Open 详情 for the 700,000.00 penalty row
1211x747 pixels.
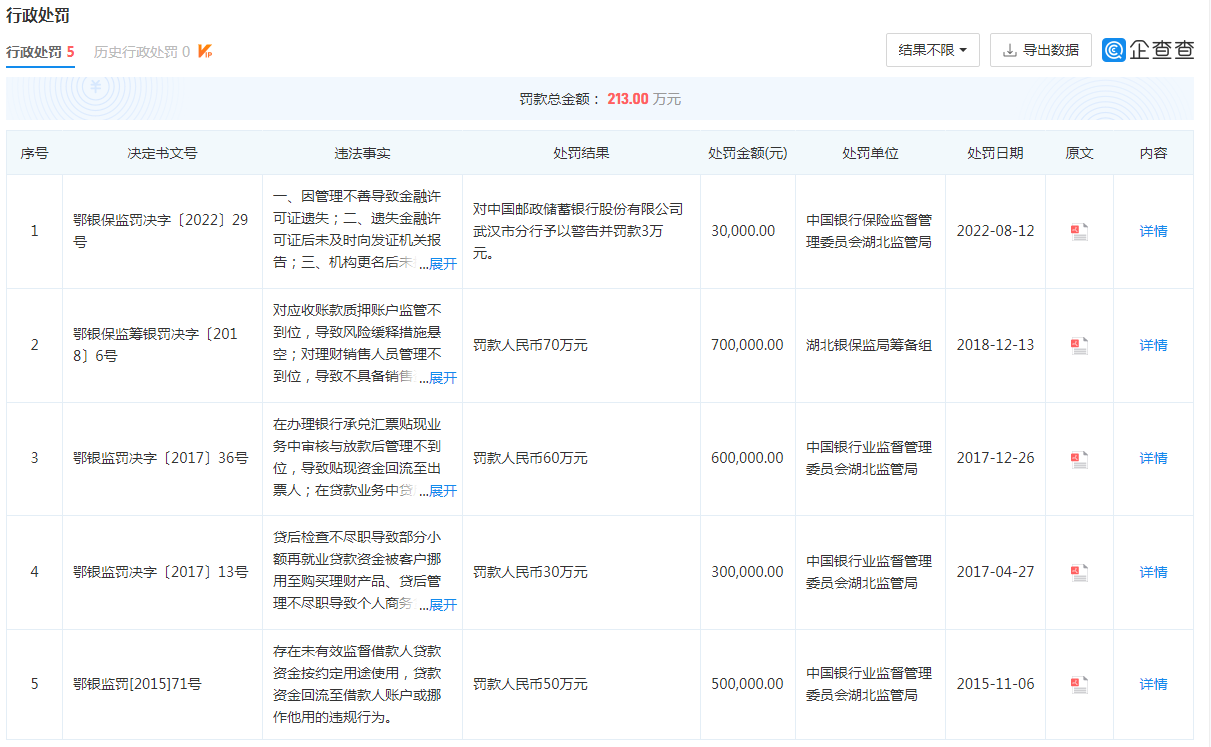click(1153, 346)
